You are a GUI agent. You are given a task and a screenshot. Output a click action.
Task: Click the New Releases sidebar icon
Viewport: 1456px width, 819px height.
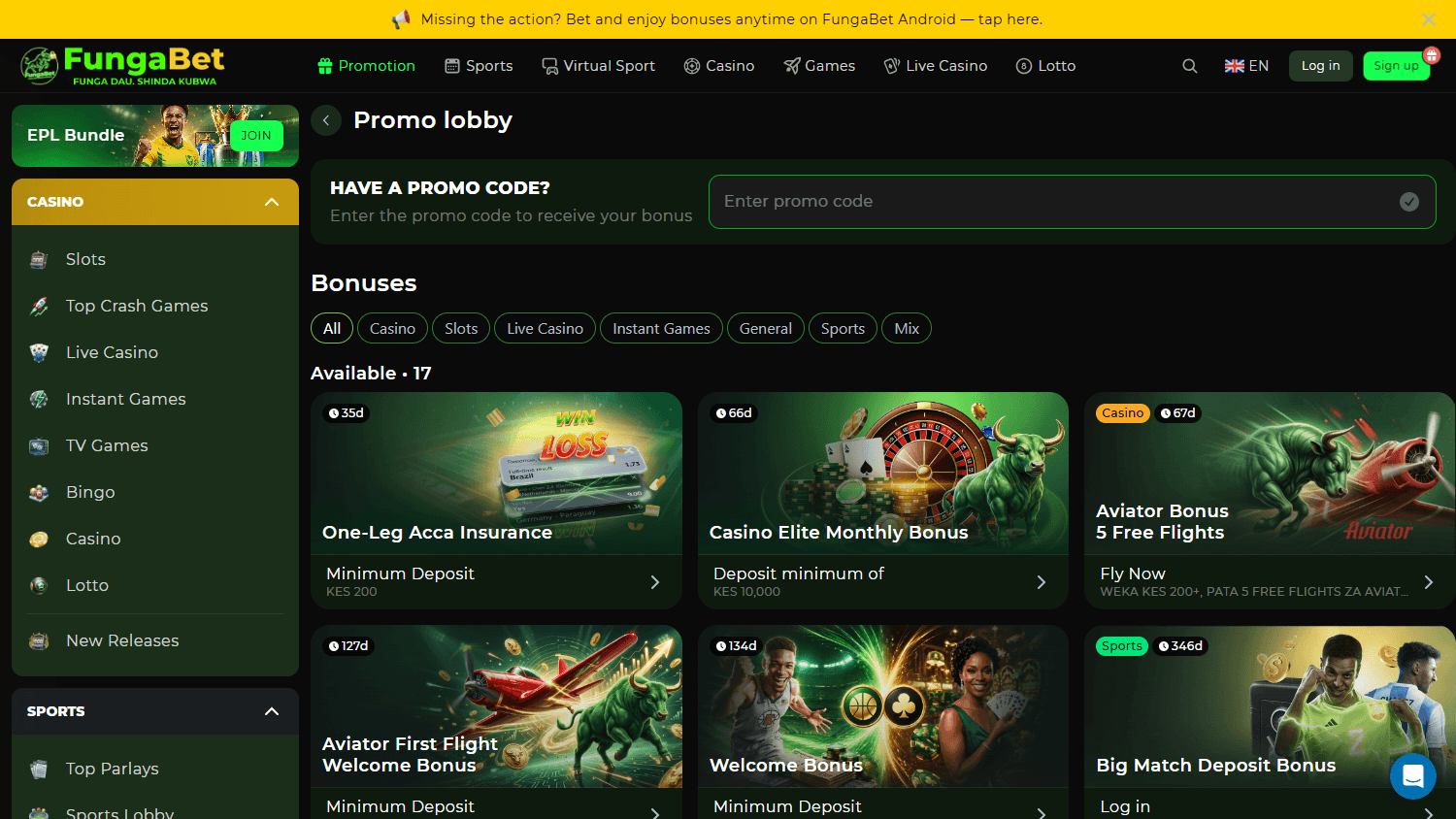pos(39,640)
